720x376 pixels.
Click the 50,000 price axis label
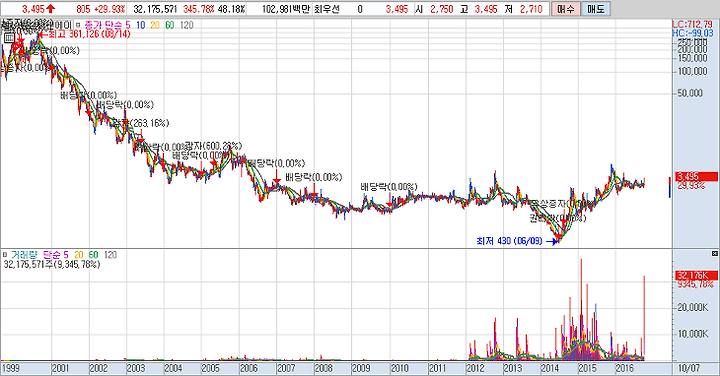pyautogui.click(x=690, y=93)
